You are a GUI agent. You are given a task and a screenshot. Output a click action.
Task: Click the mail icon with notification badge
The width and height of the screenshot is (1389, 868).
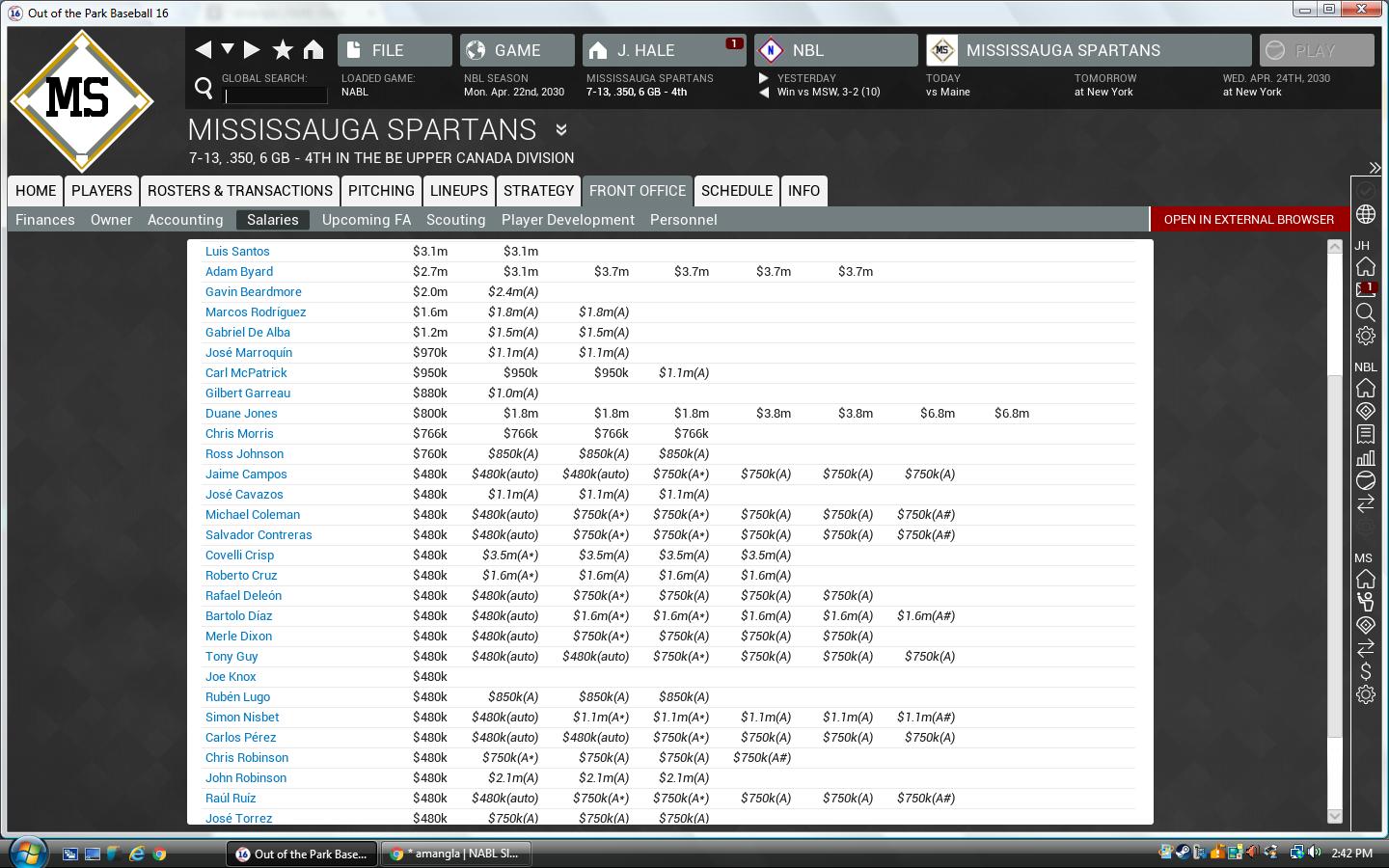tap(1366, 289)
